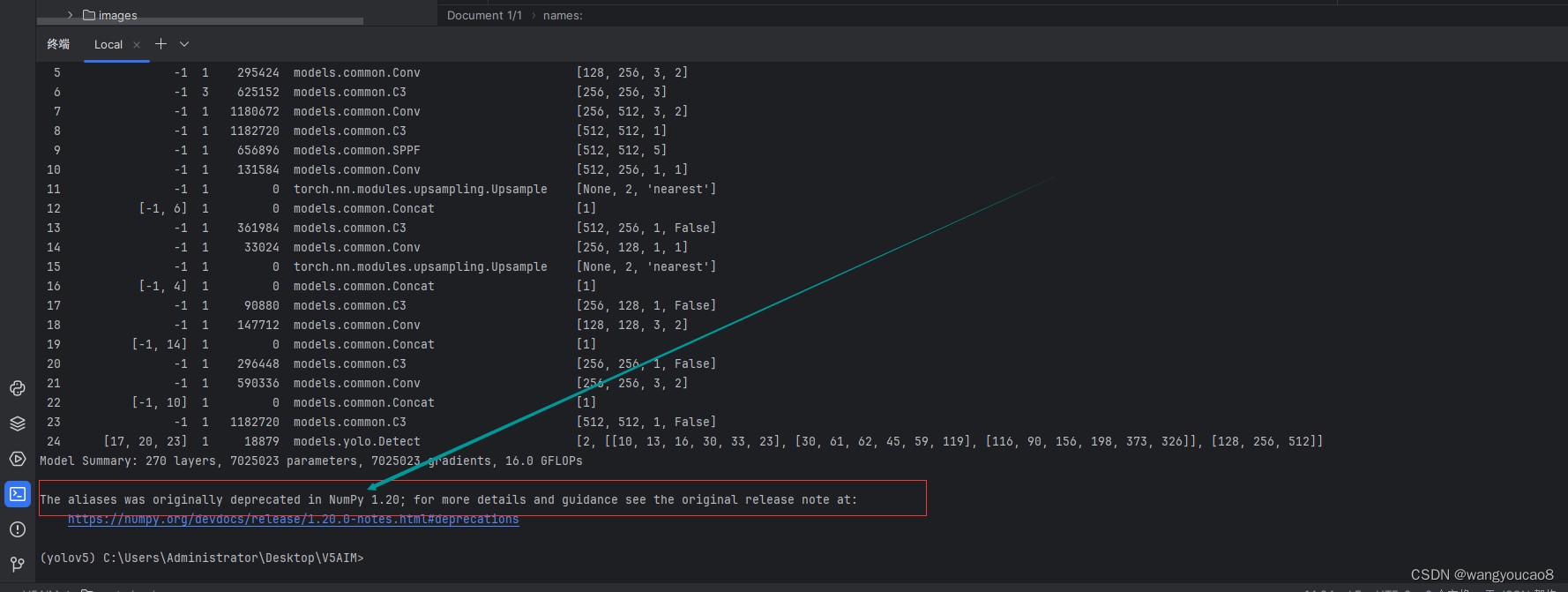Click the project panel horizontal scrollbar
1568x592 pixels.
click(x=199, y=21)
